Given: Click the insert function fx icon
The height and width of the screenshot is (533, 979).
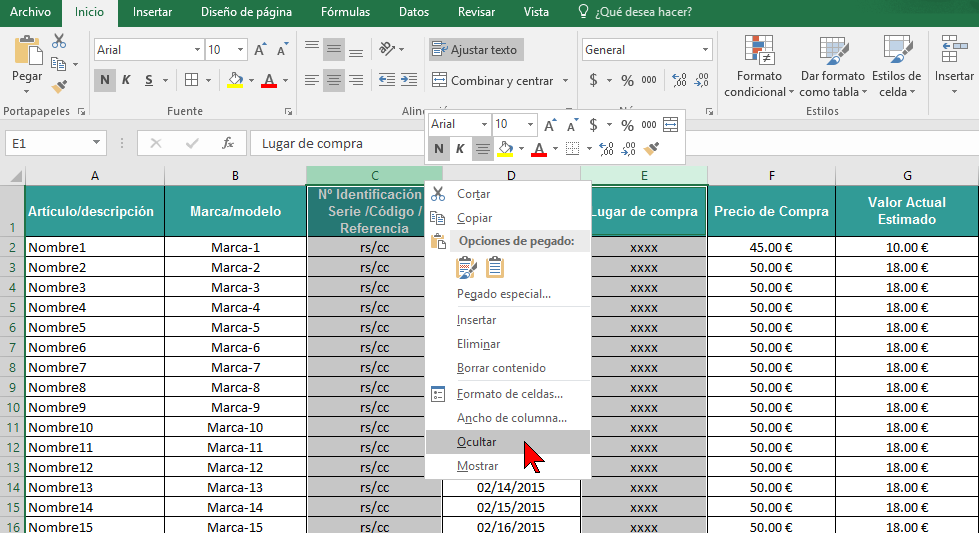Looking at the screenshot, I should [228, 144].
